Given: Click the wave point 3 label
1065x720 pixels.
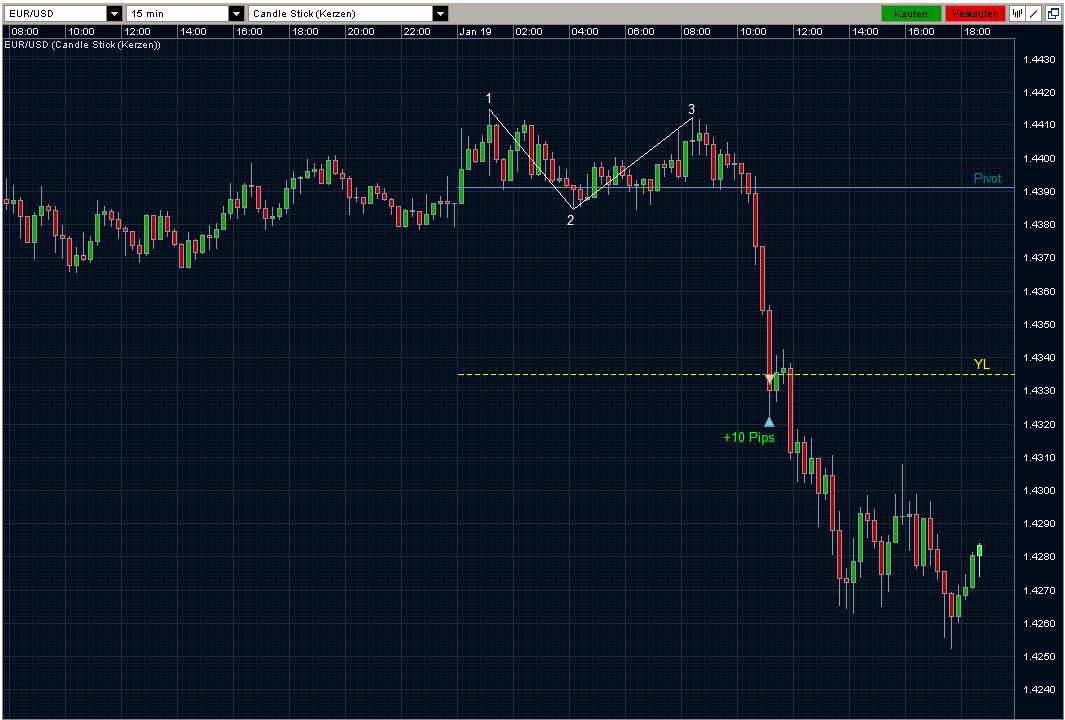Looking at the screenshot, I should coord(691,109).
